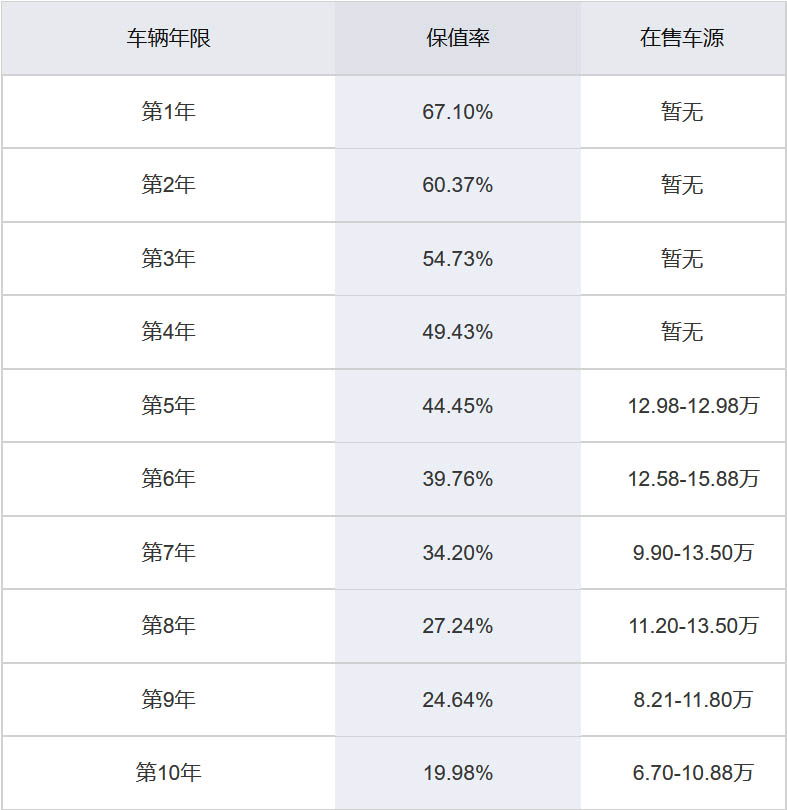Open the 6.70-10.88万 listings link
Screen dimensions: 787x810
point(693,773)
